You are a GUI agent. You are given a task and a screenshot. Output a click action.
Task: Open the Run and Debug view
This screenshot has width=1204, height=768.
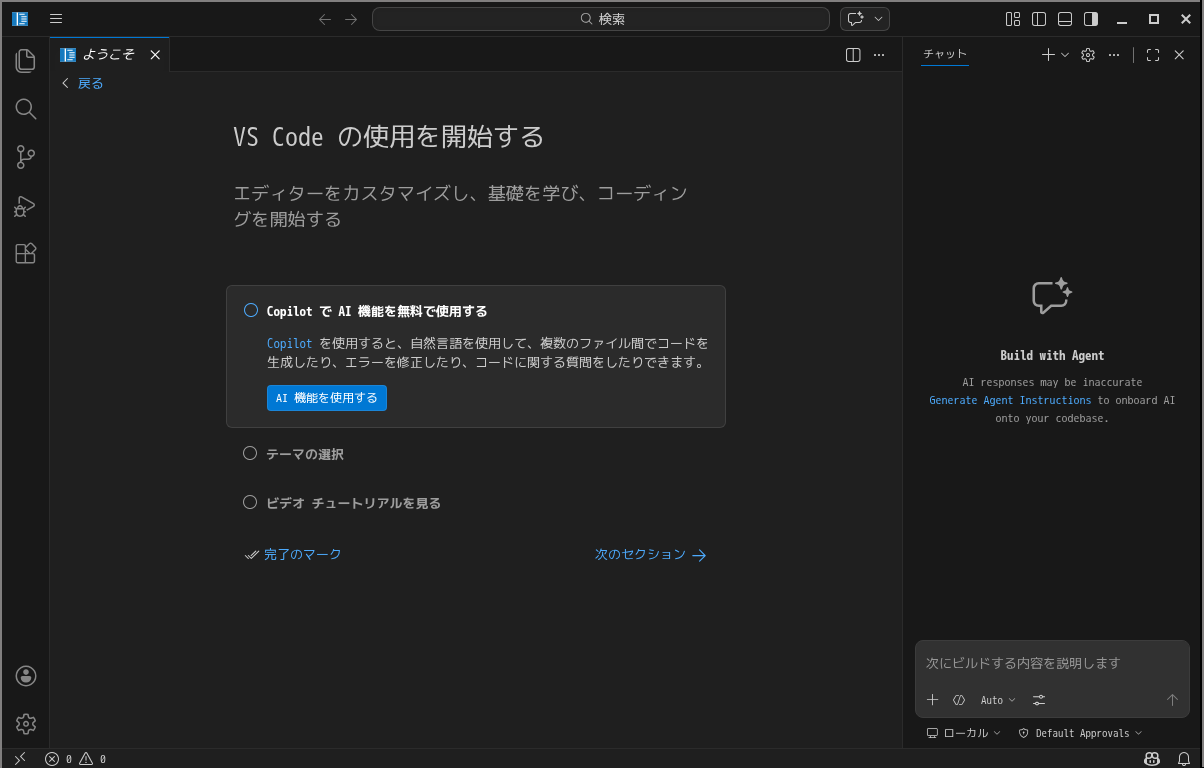point(26,206)
